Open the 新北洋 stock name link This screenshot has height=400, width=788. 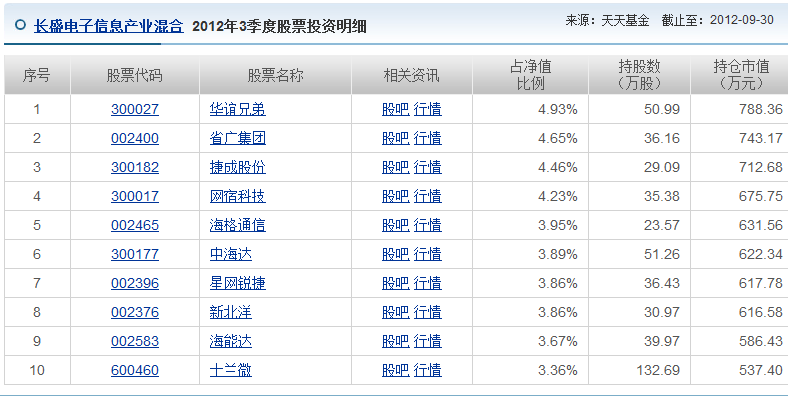231,312
